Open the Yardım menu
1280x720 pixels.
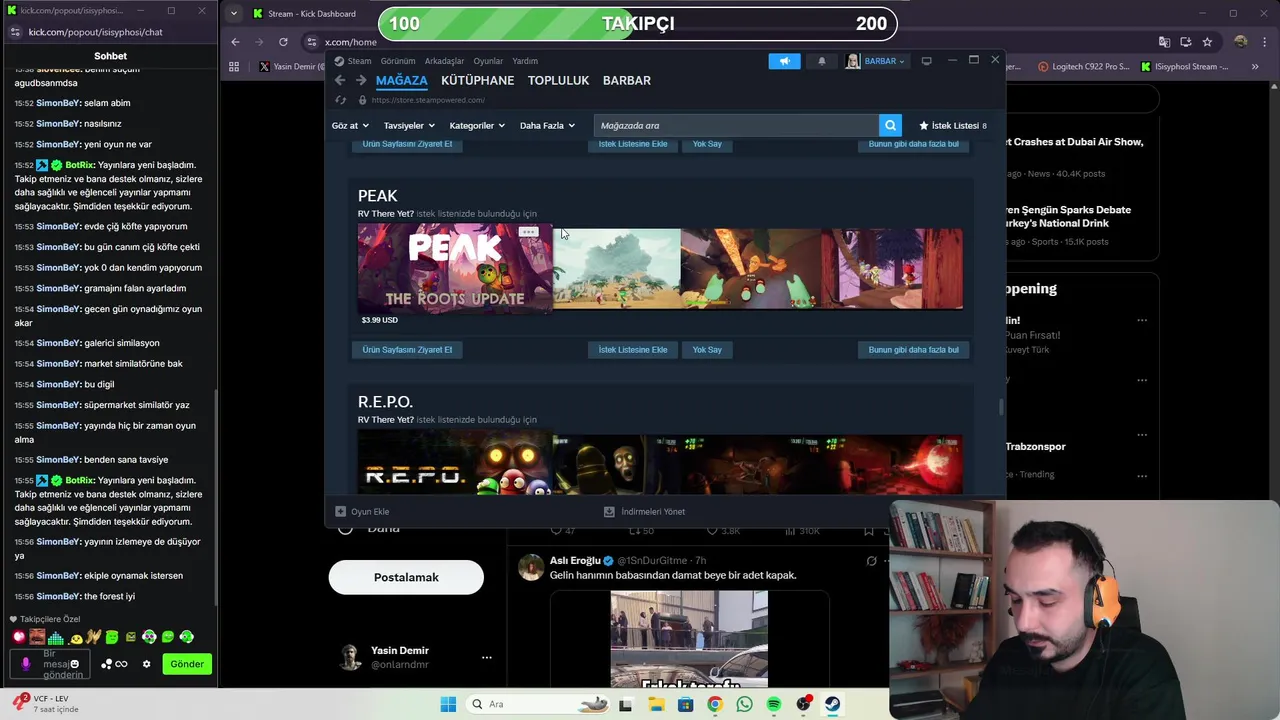525,61
